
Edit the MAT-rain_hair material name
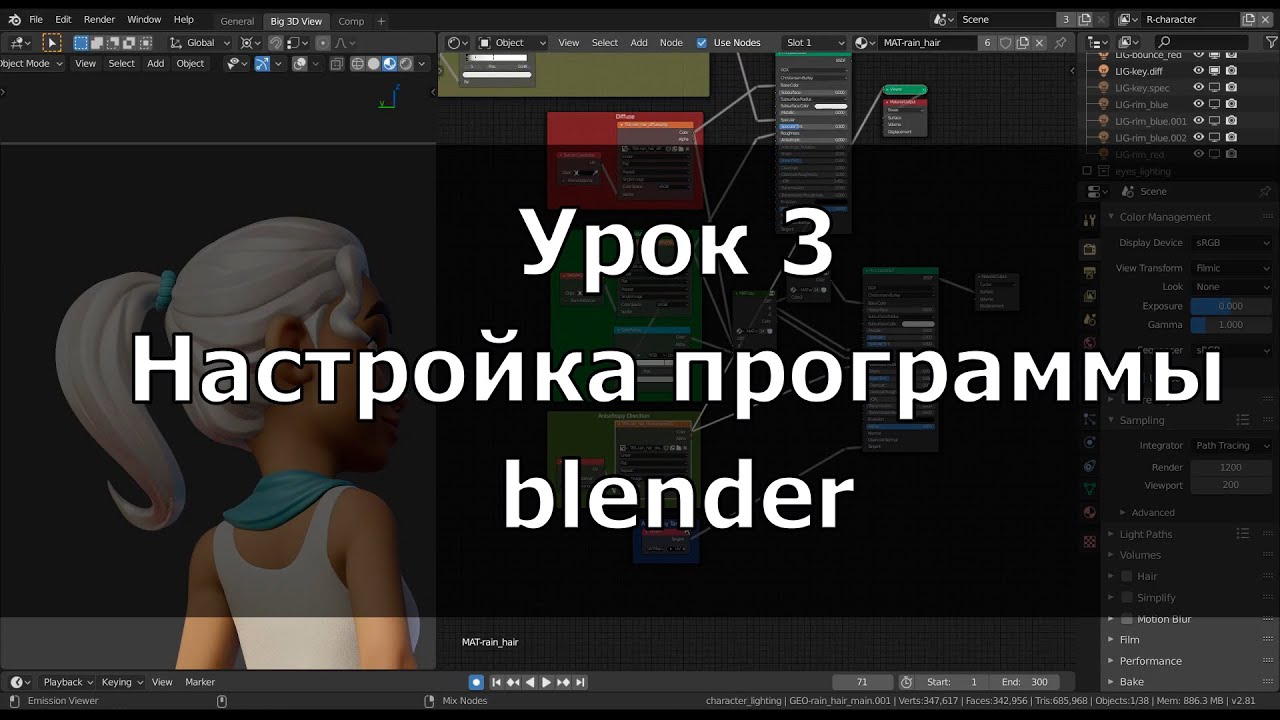pos(926,42)
